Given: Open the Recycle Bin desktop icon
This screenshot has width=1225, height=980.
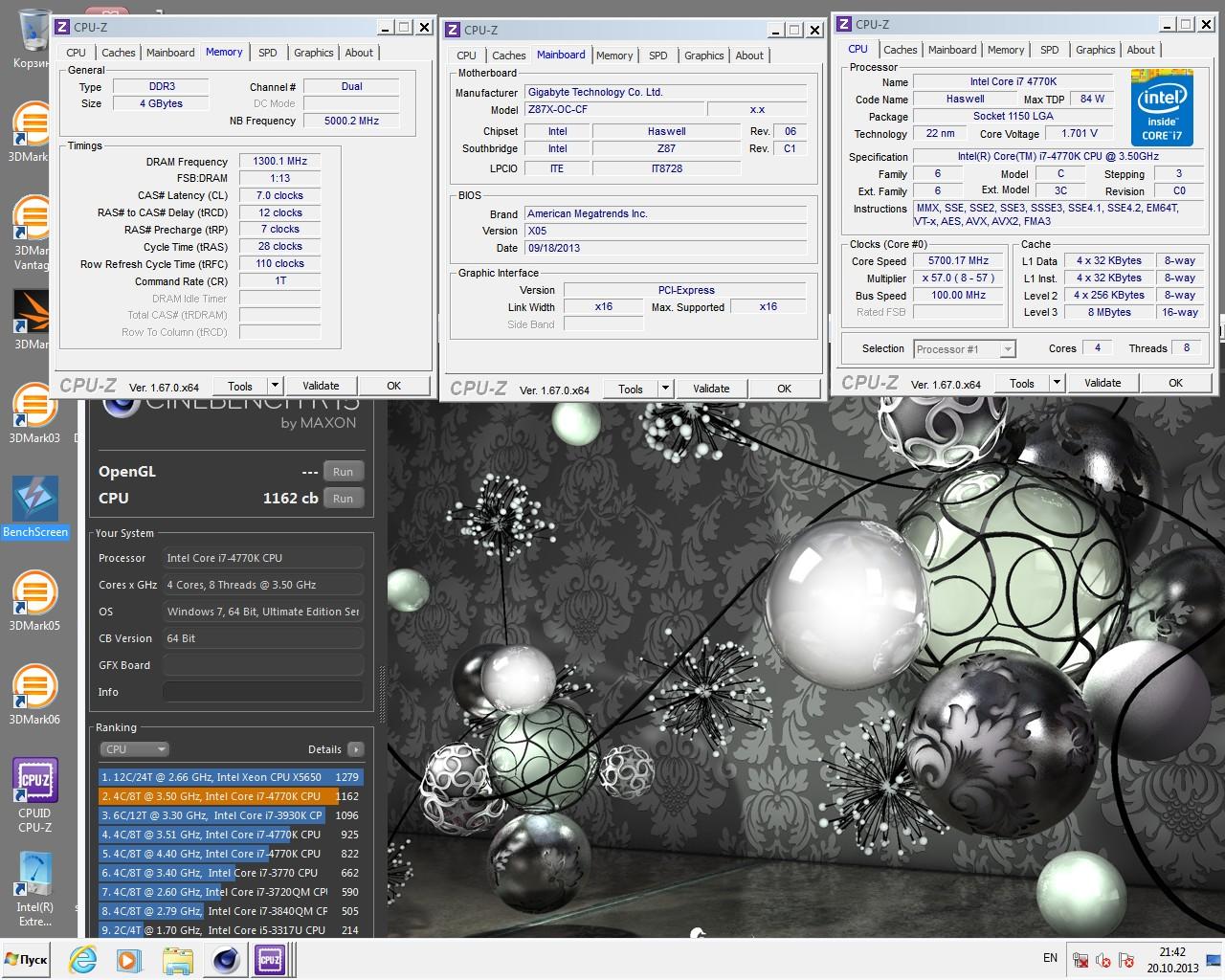Looking at the screenshot, I should click(x=33, y=36).
